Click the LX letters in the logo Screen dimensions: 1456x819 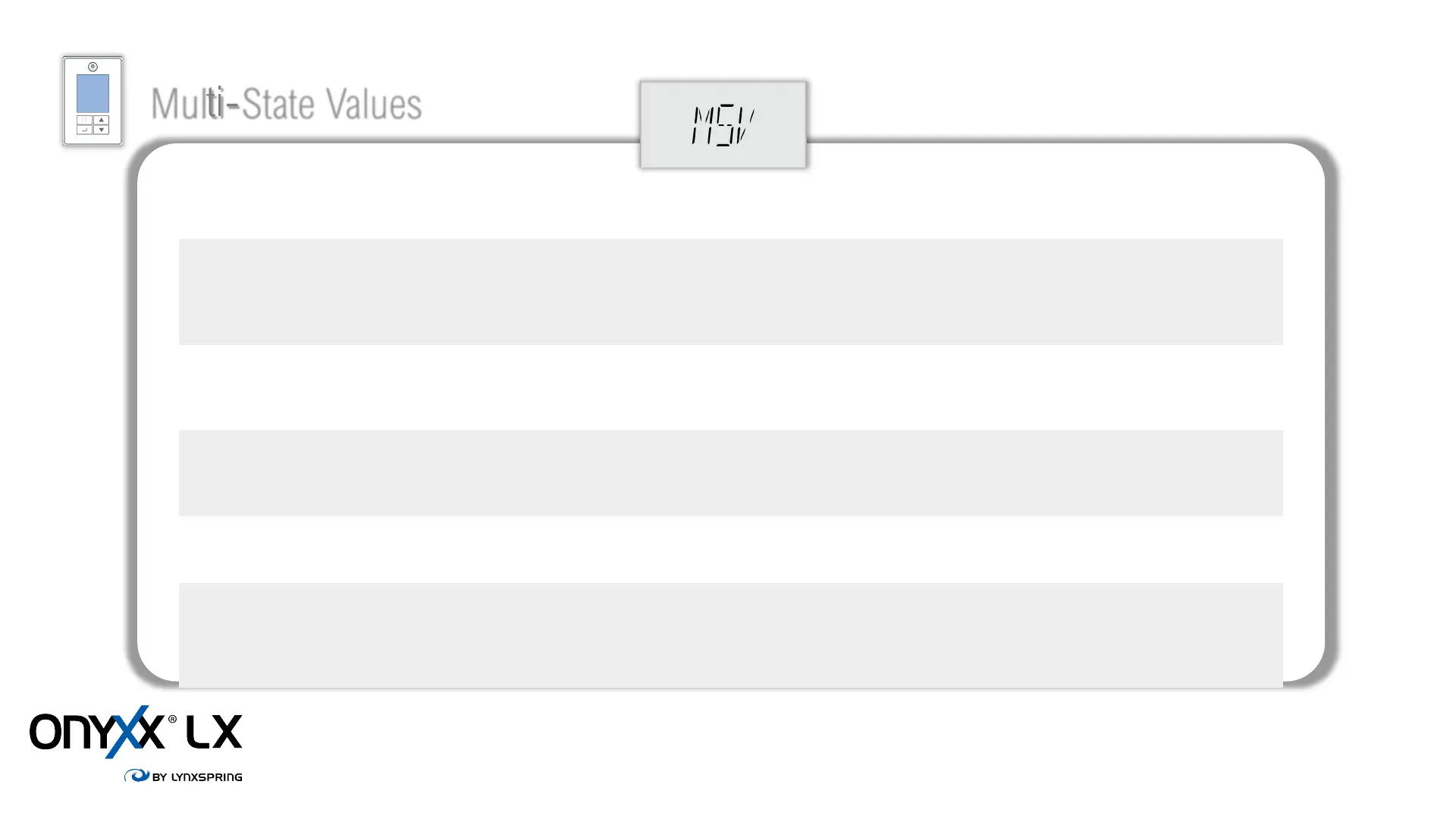214,732
